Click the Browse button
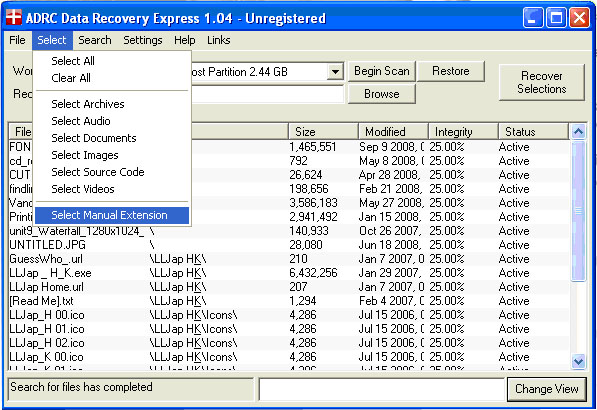Screen dimensions: 597x410 [x=382, y=94]
